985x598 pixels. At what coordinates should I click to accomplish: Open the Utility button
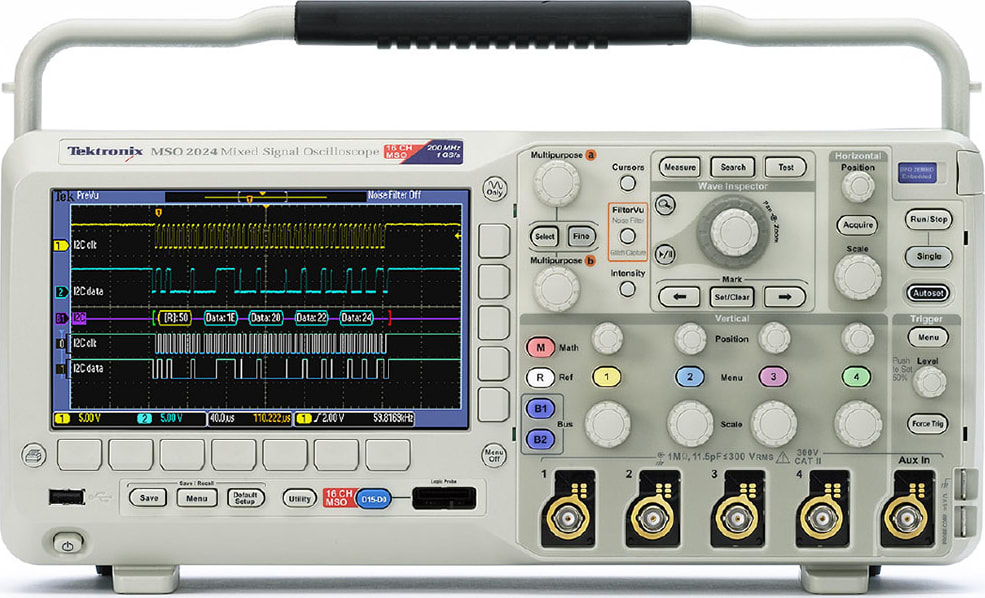299,499
